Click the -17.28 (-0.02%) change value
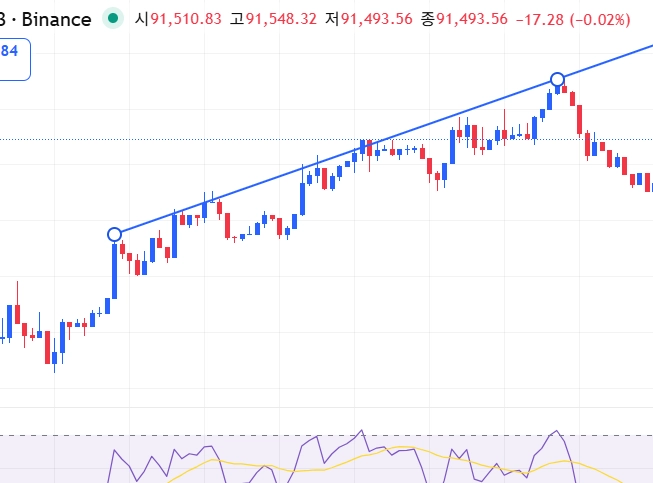Image resolution: width=653 pixels, height=483 pixels. [573, 19]
